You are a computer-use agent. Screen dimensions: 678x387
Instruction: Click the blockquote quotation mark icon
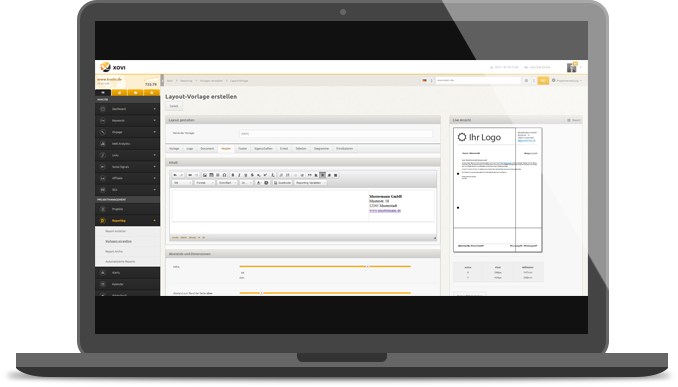310,175
